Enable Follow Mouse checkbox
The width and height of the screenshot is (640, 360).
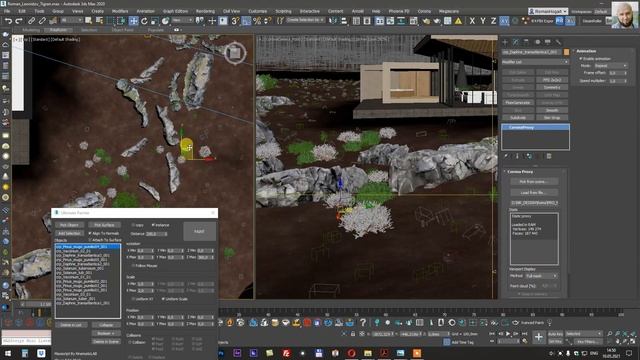pyautogui.click(x=133, y=266)
